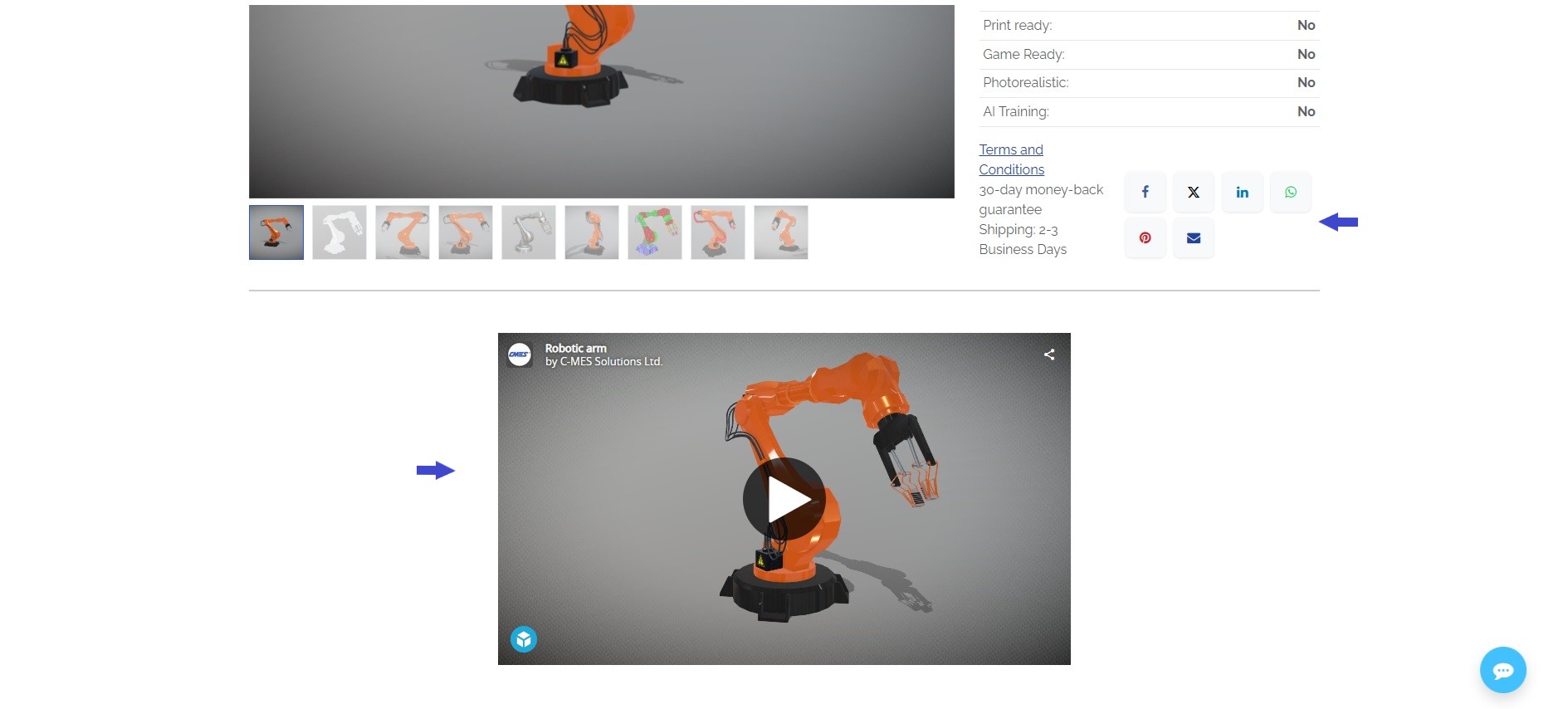
Task: Play the Robotic arm 3D preview
Action: coord(784,499)
